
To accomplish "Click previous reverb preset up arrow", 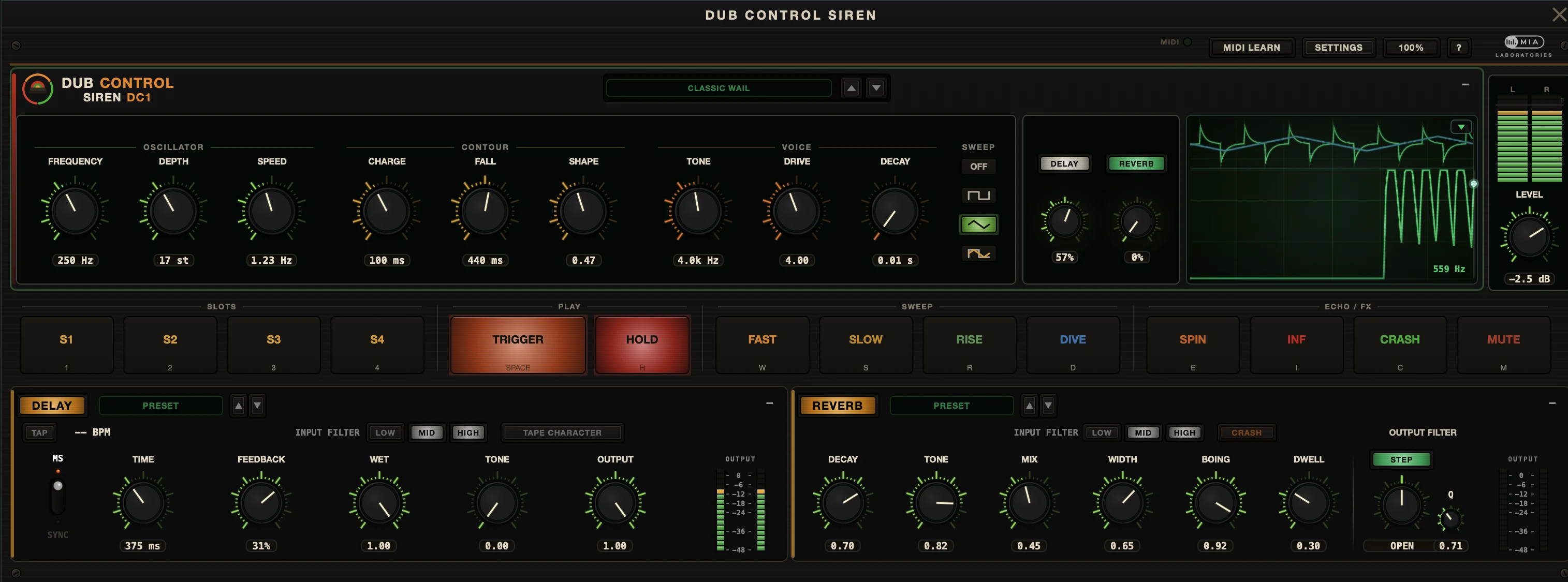I will 1029,406.
